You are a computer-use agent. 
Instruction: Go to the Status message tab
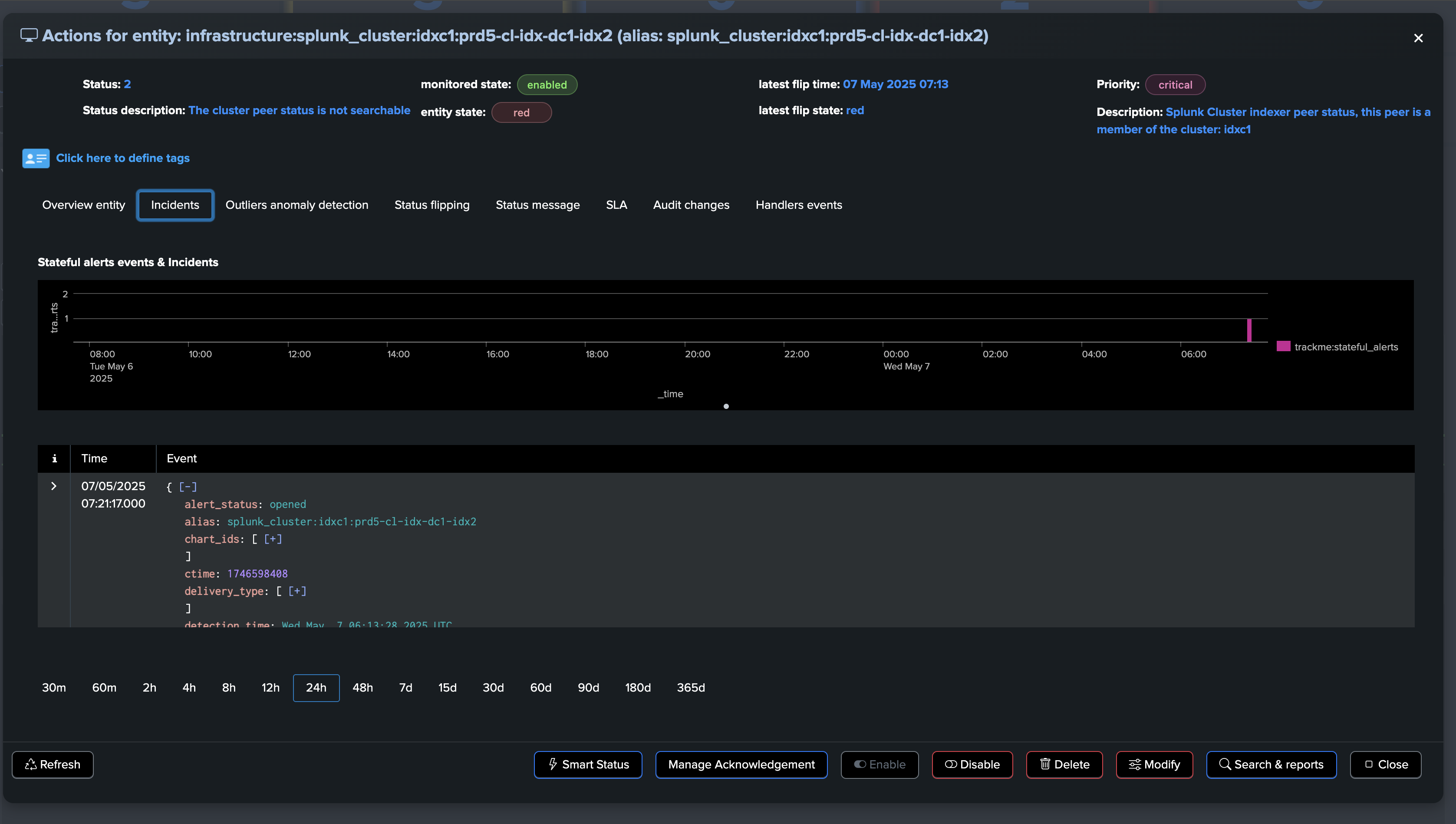coord(537,205)
